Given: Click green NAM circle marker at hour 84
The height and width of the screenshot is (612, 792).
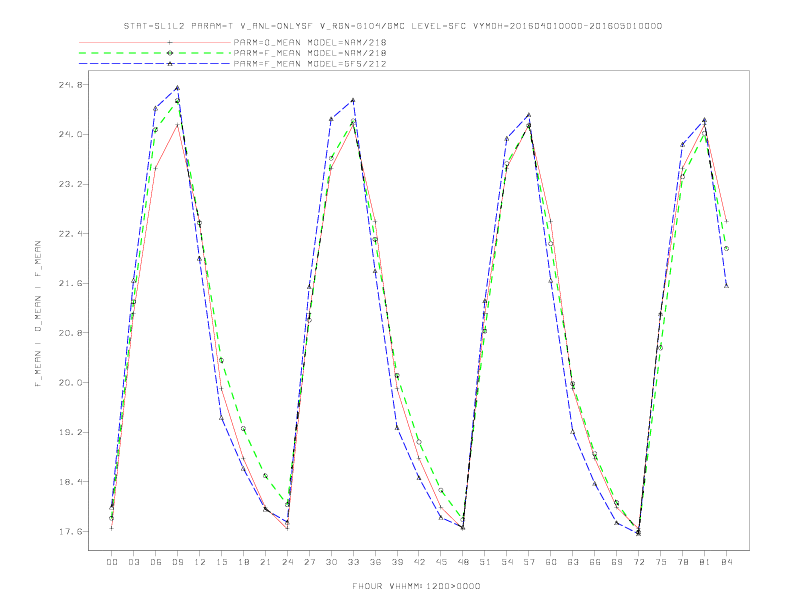Looking at the screenshot, I should tap(726, 248).
